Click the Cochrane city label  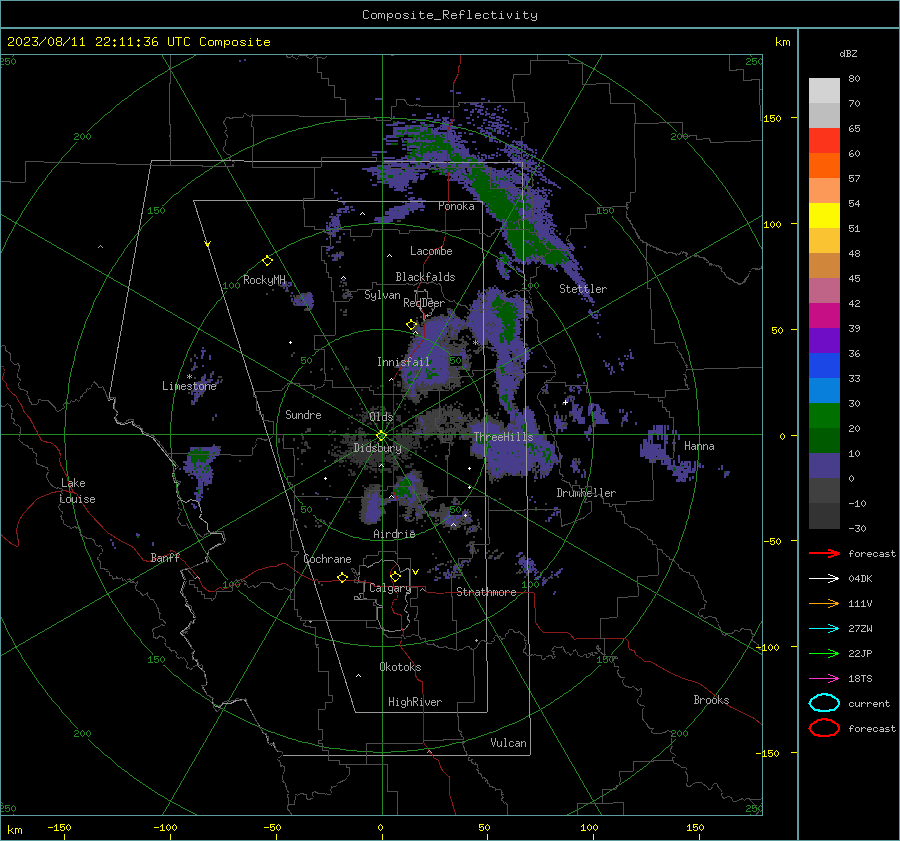(x=327, y=559)
